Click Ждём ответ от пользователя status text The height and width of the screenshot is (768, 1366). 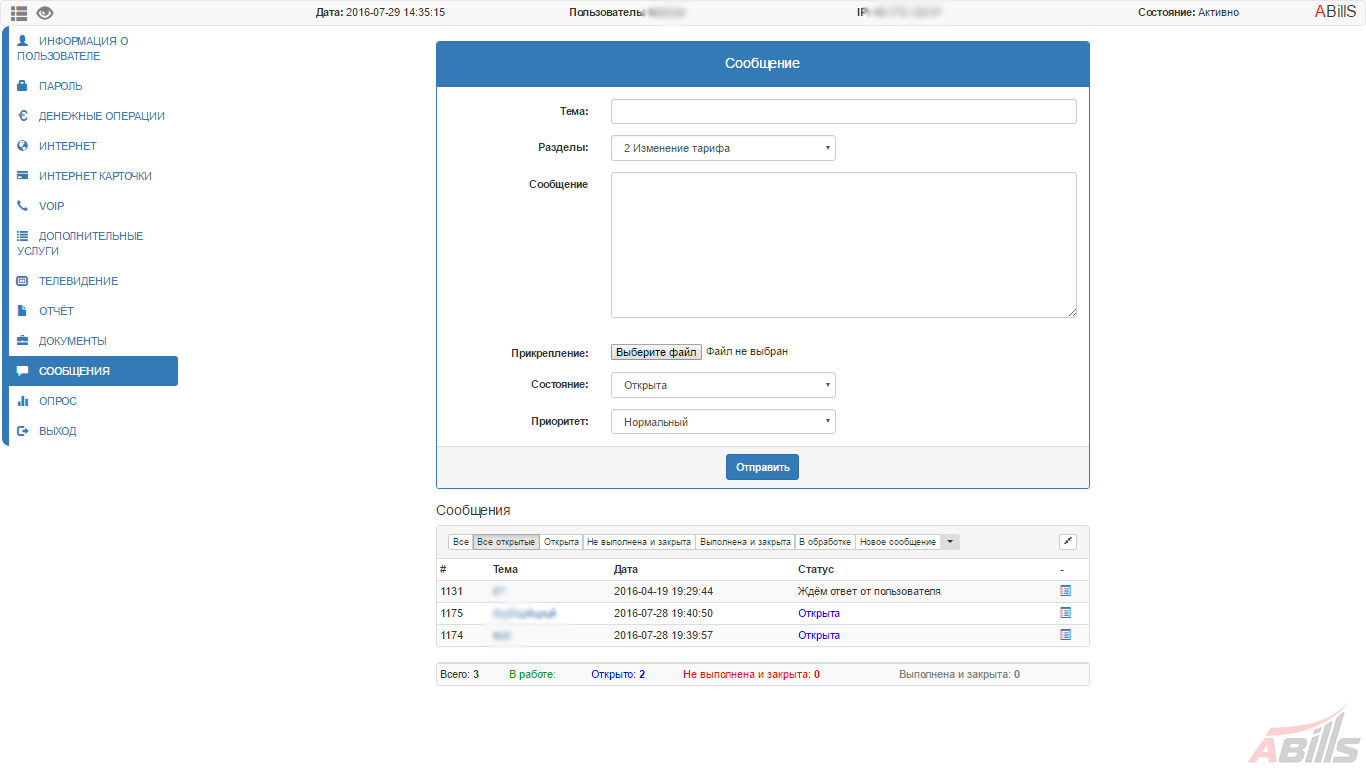click(x=869, y=591)
